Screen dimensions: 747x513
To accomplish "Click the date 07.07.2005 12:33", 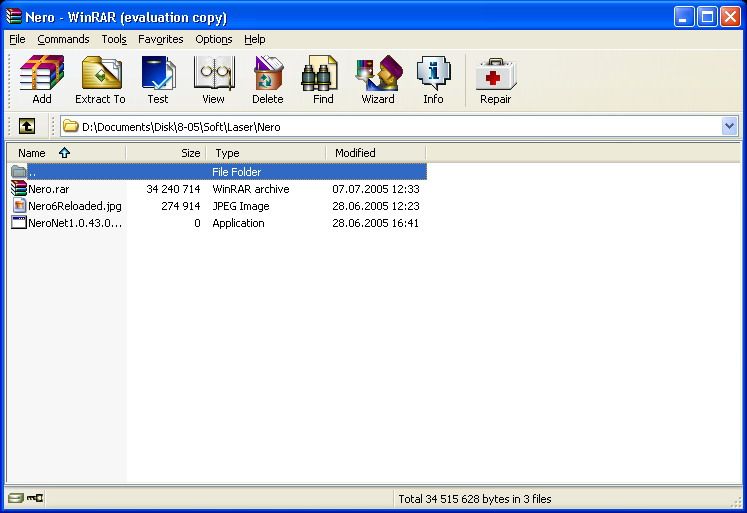I will (375, 189).
